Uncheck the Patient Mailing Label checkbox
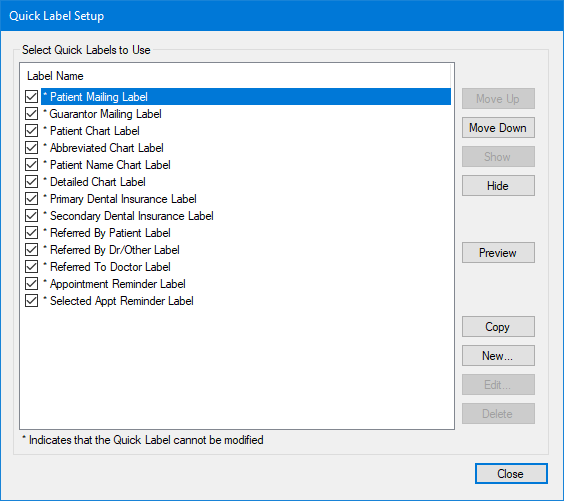 (x=32, y=96)
